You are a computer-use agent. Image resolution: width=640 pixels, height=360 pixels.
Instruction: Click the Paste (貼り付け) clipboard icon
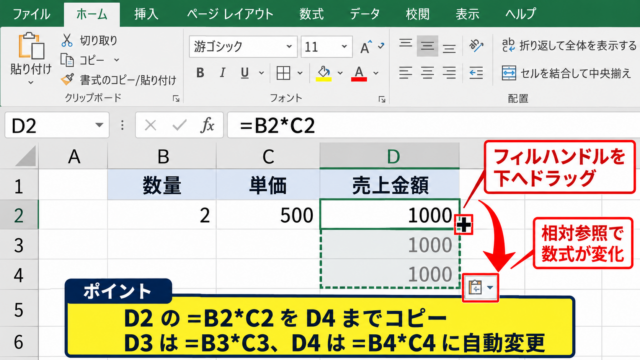coord(31,46)
